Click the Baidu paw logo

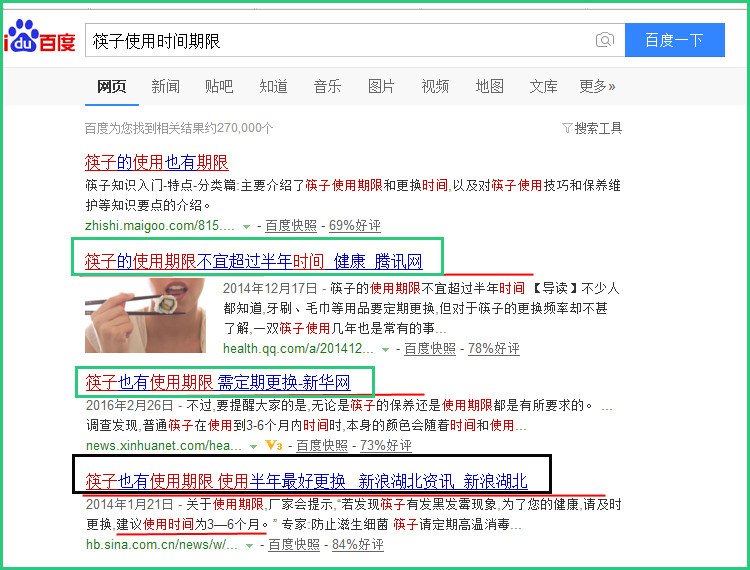[x=39, y=36]
